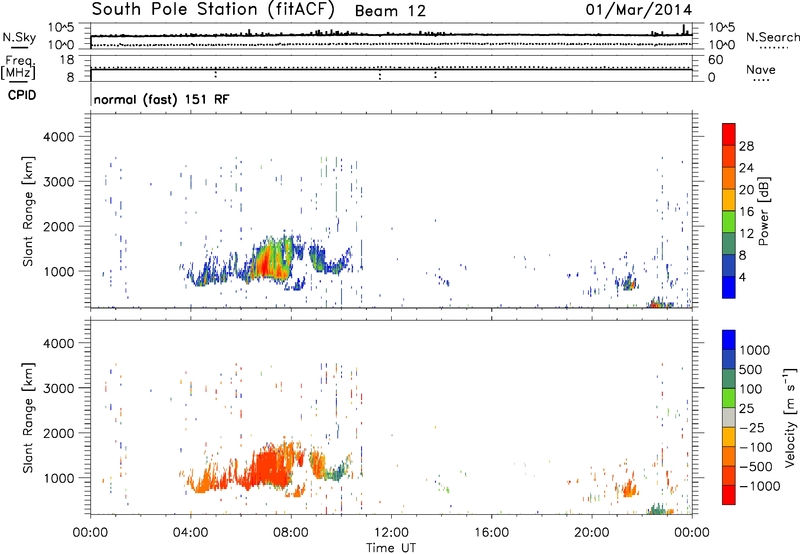Click the light green segment of the Power color bar
The width and height of the screenshot is (800, 554).
pos(729,220)
